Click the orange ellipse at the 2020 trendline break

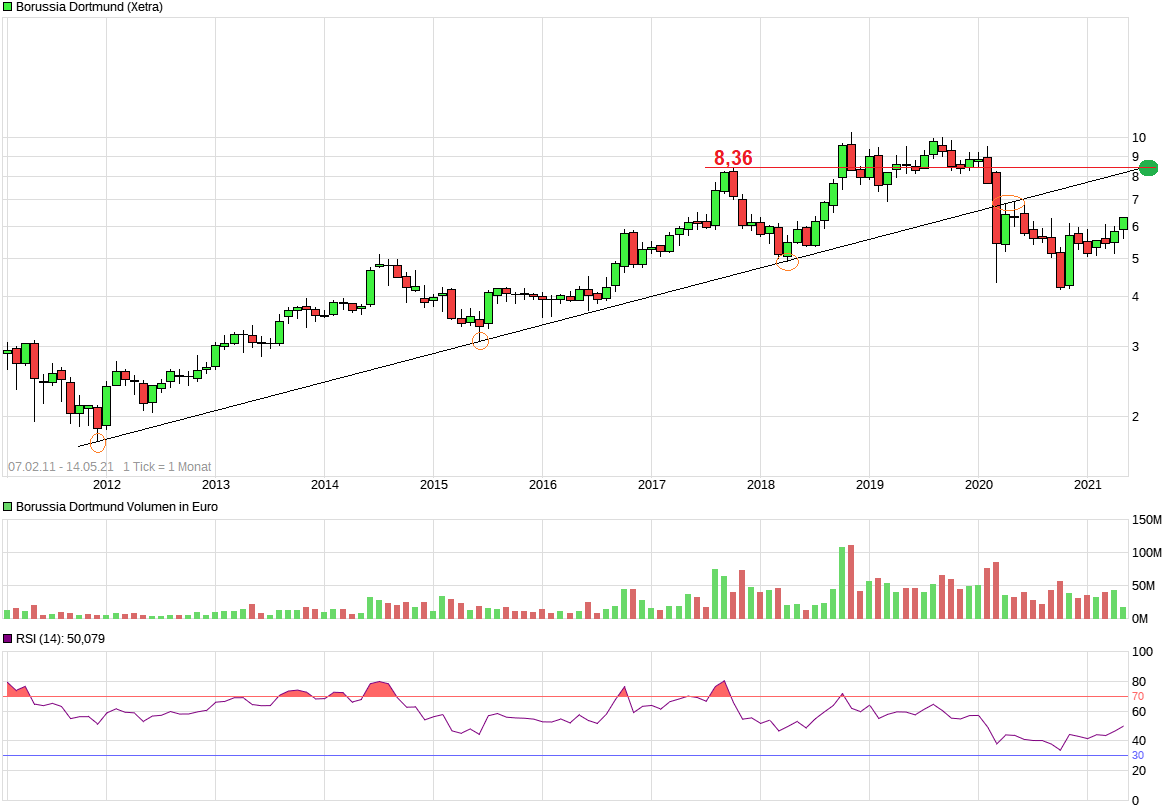click(x=1009, y=203)
